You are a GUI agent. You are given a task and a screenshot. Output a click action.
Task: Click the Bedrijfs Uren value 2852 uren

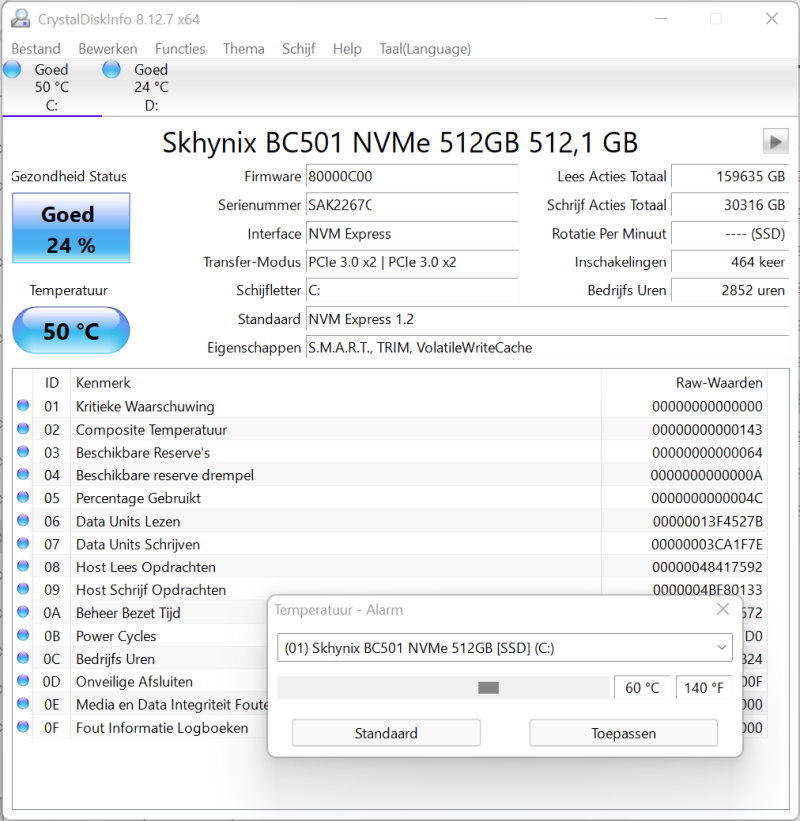(x=730, y=290)
